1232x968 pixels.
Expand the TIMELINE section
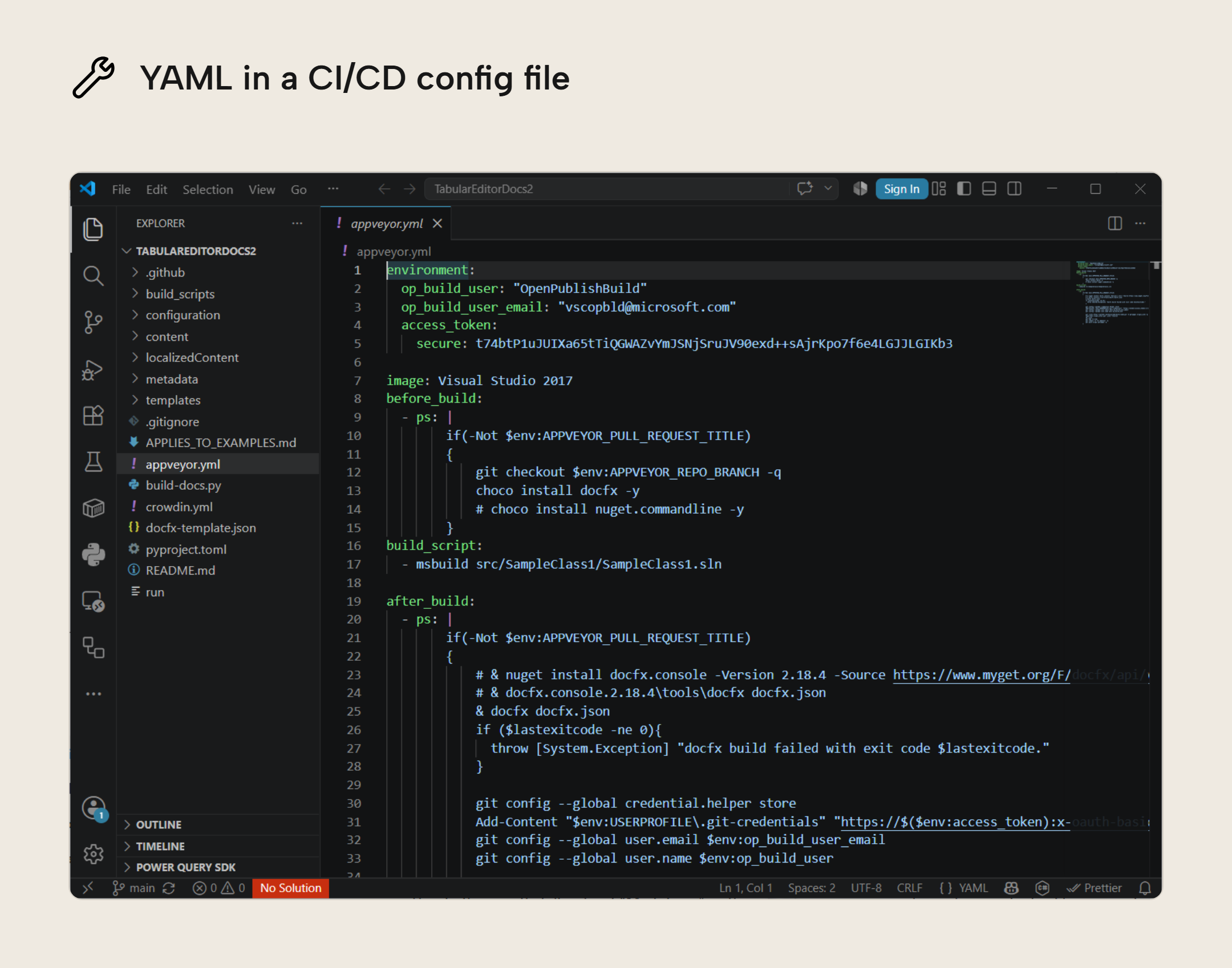(218, 847)
